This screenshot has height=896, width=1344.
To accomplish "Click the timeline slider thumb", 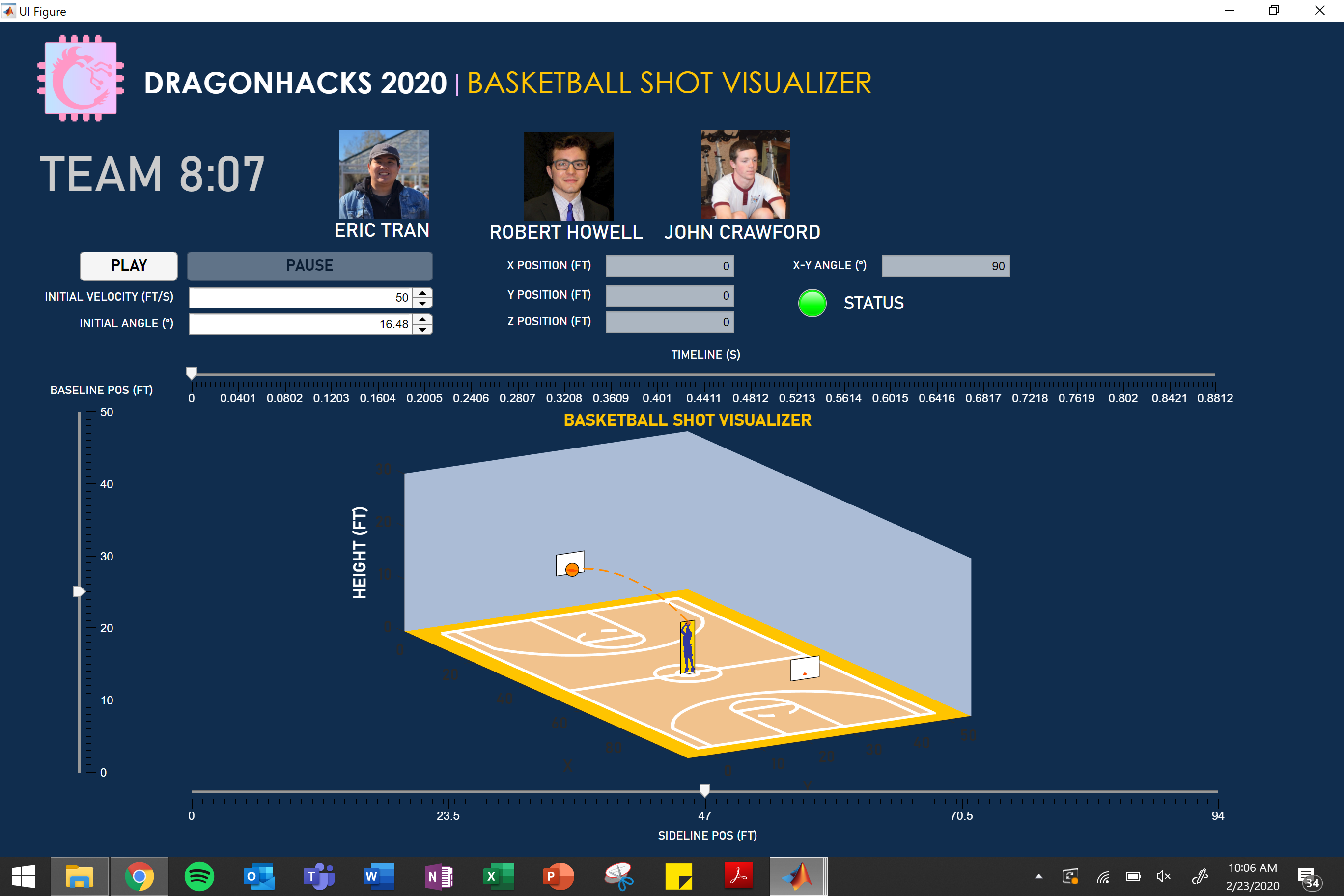I will pyautogui.click(x=192, y=373).
